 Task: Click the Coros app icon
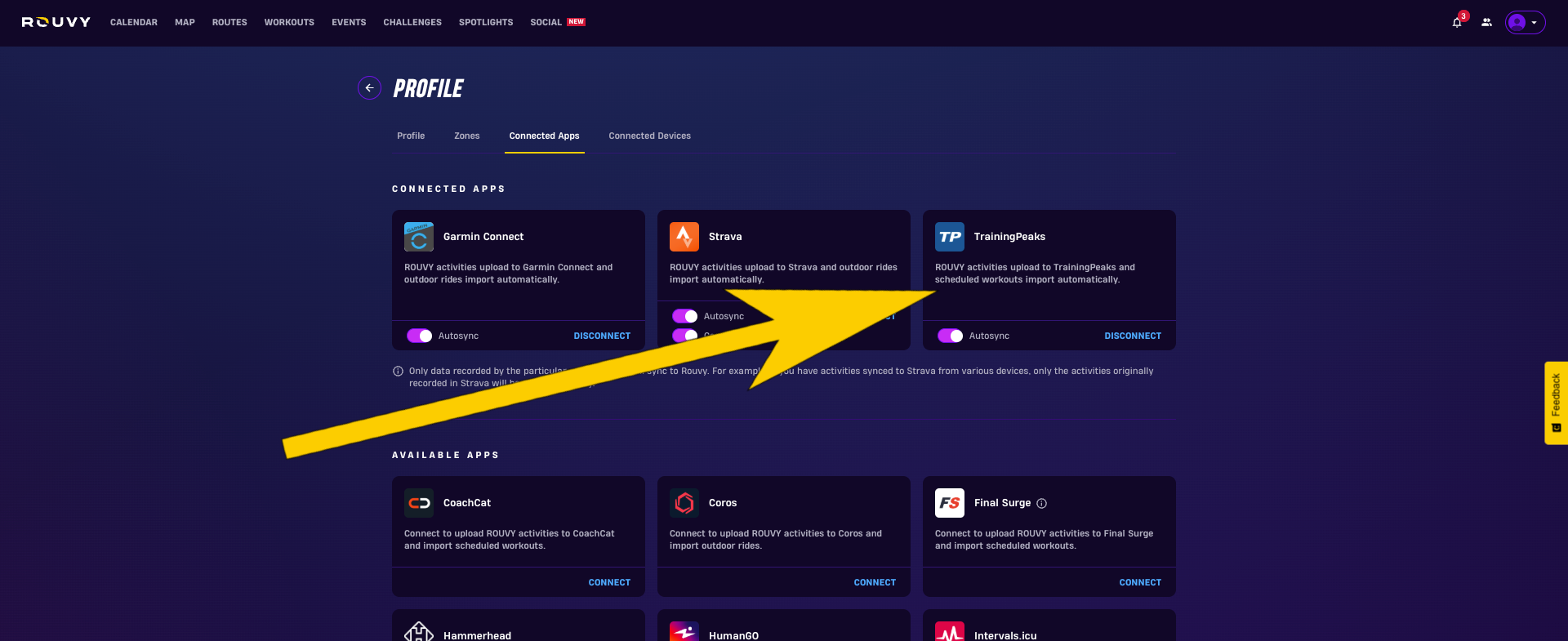[x=684, y=503]
